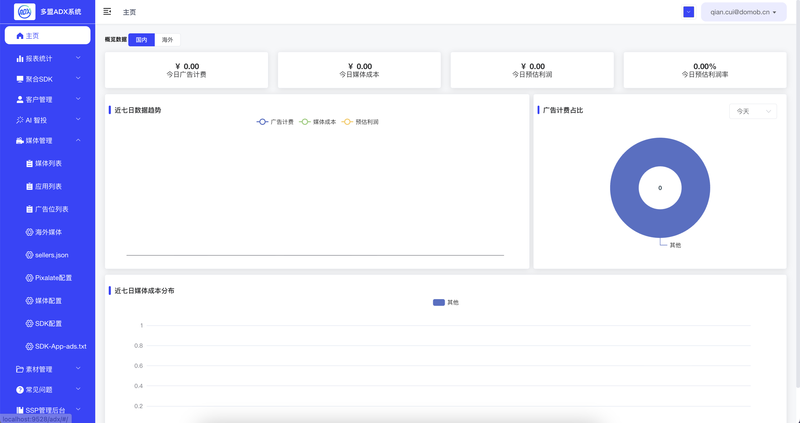Click the home icon beside 主页
Viewport: 800px width, 423px height.
point(20,36)
